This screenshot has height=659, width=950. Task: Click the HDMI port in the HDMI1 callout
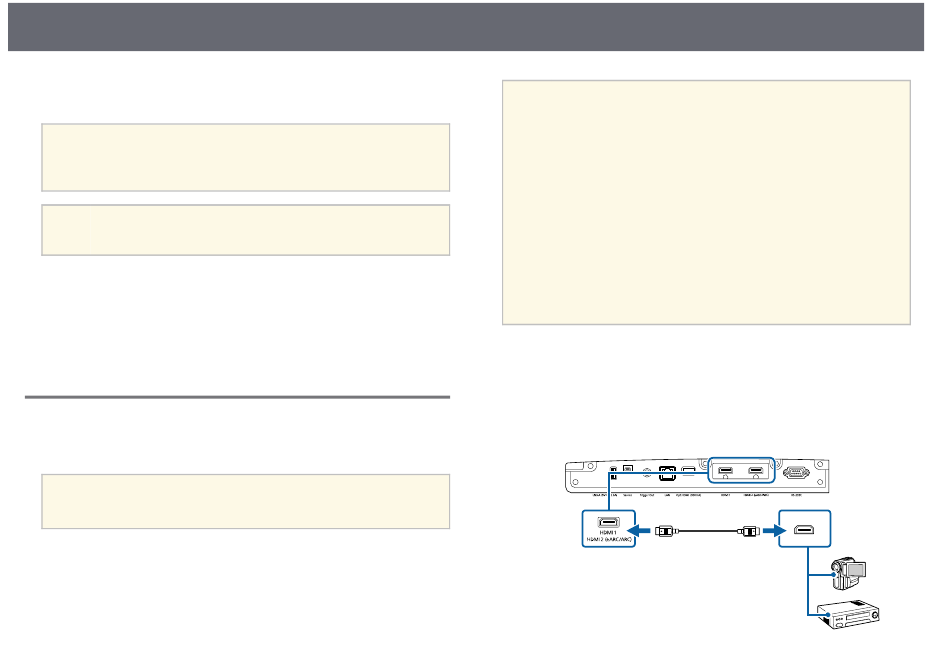tap(606, 523)
